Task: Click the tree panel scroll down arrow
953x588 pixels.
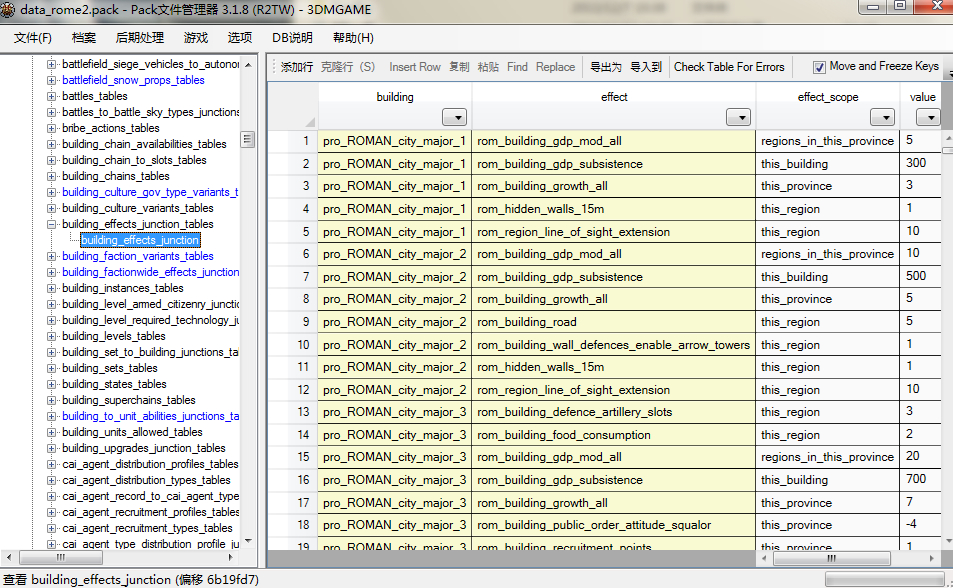Action: (248, 541)
